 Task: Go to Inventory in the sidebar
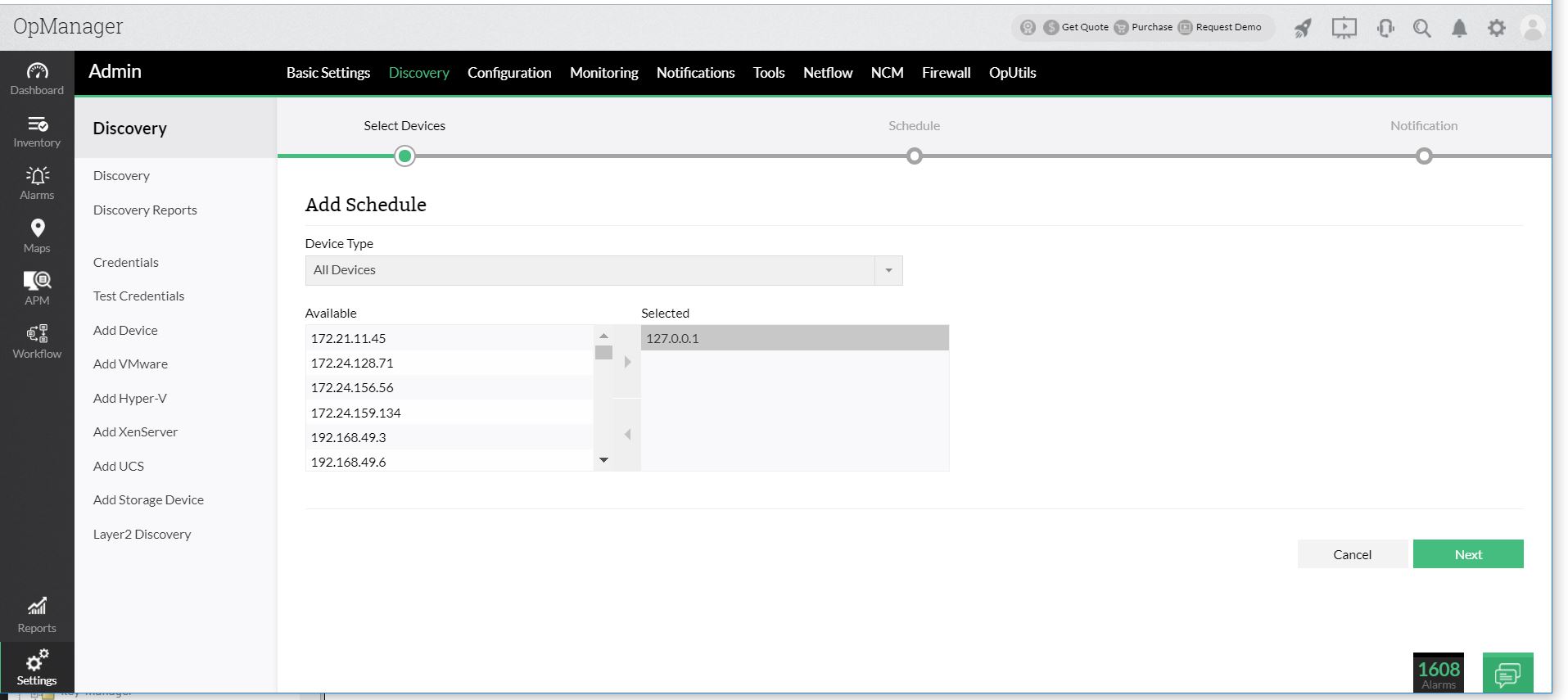click(x=37, y=132)
